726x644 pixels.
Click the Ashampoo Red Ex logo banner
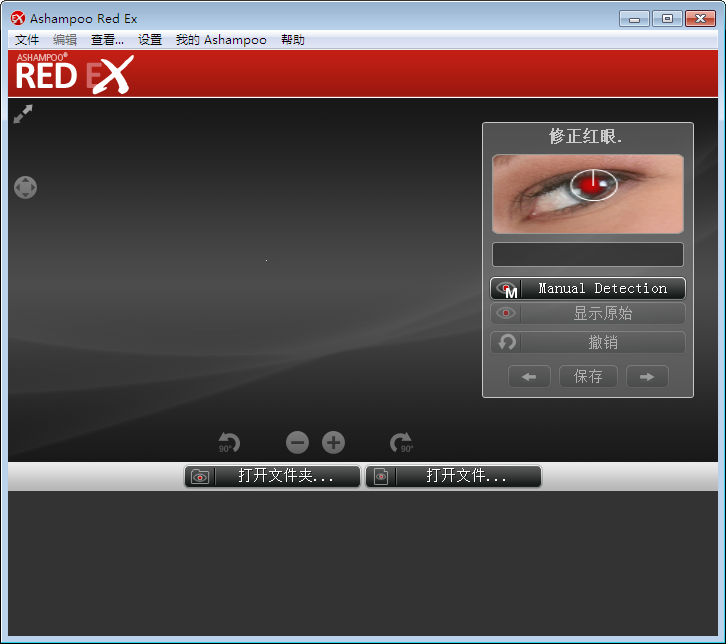[x=75, y=74]
